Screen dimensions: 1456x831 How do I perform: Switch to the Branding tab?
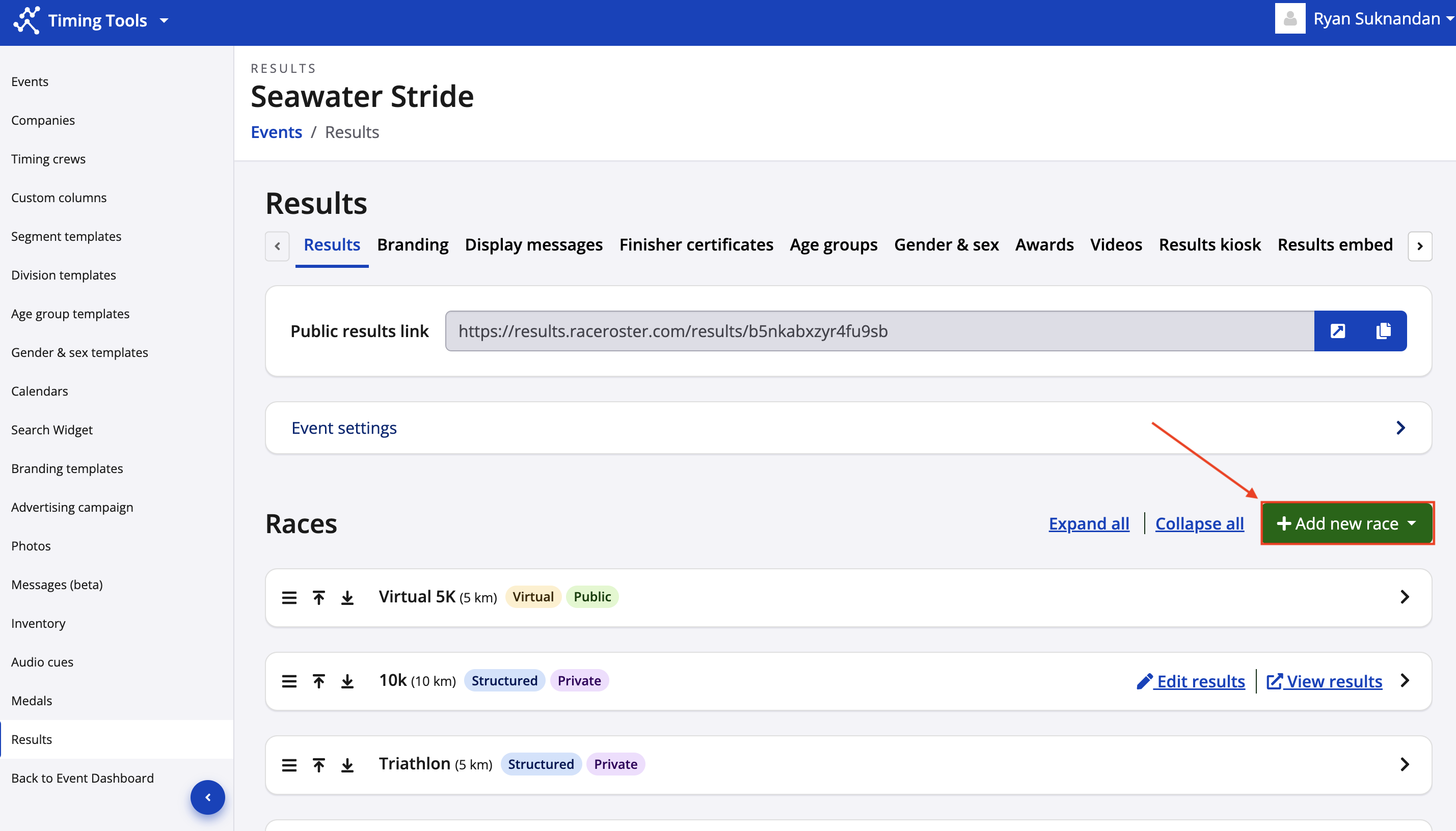[x=412, y=245]
